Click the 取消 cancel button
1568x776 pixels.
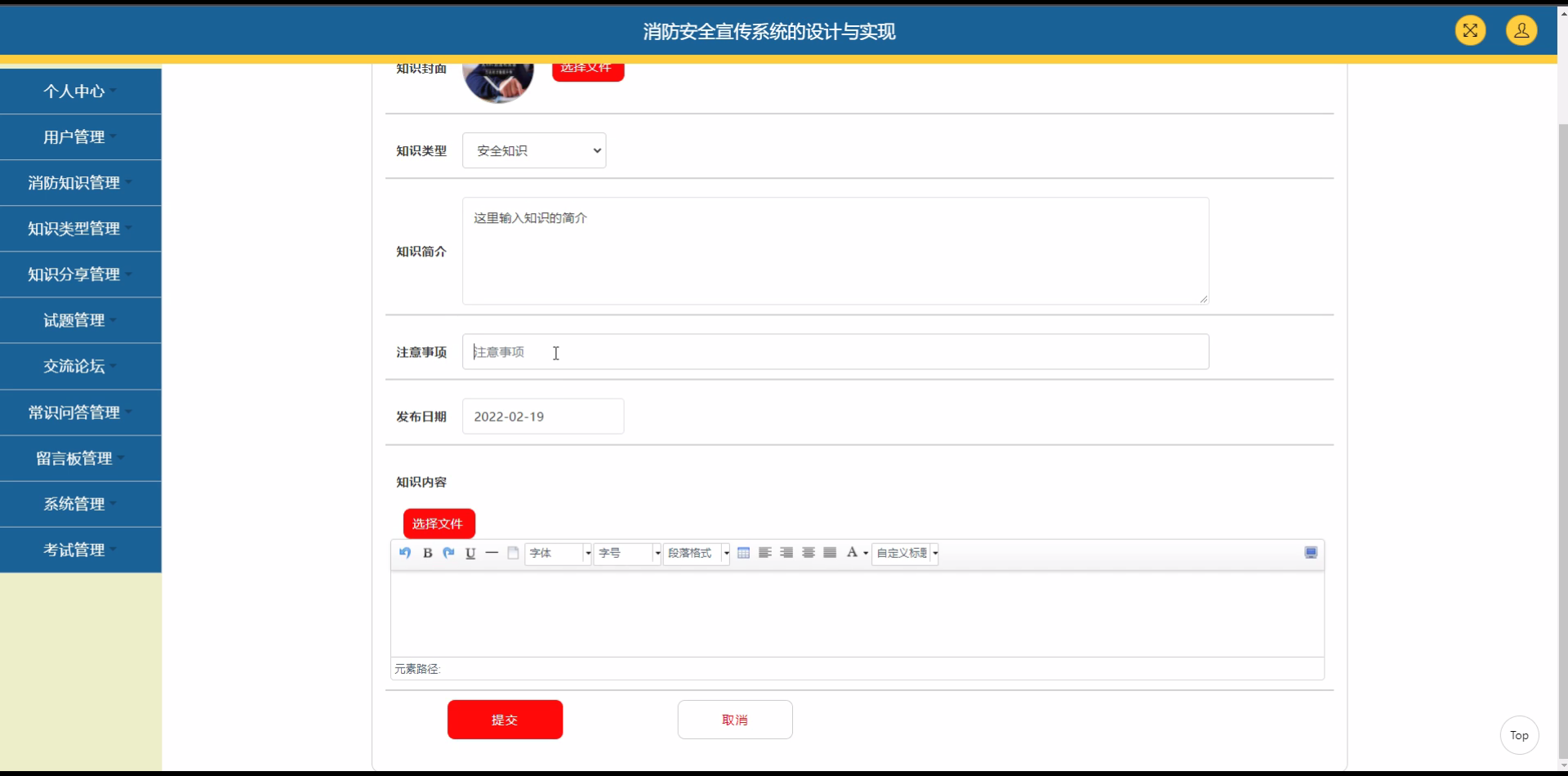click(x=735, y=720)
